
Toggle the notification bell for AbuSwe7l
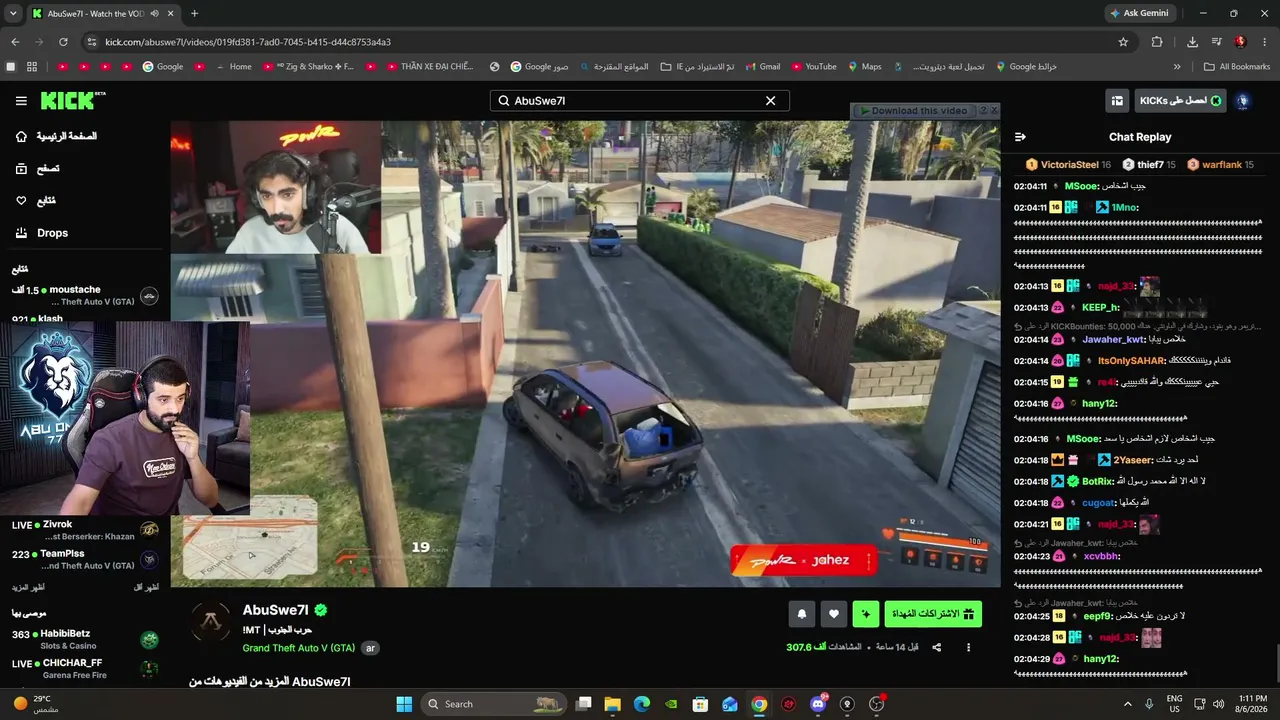tap(801, 614)
